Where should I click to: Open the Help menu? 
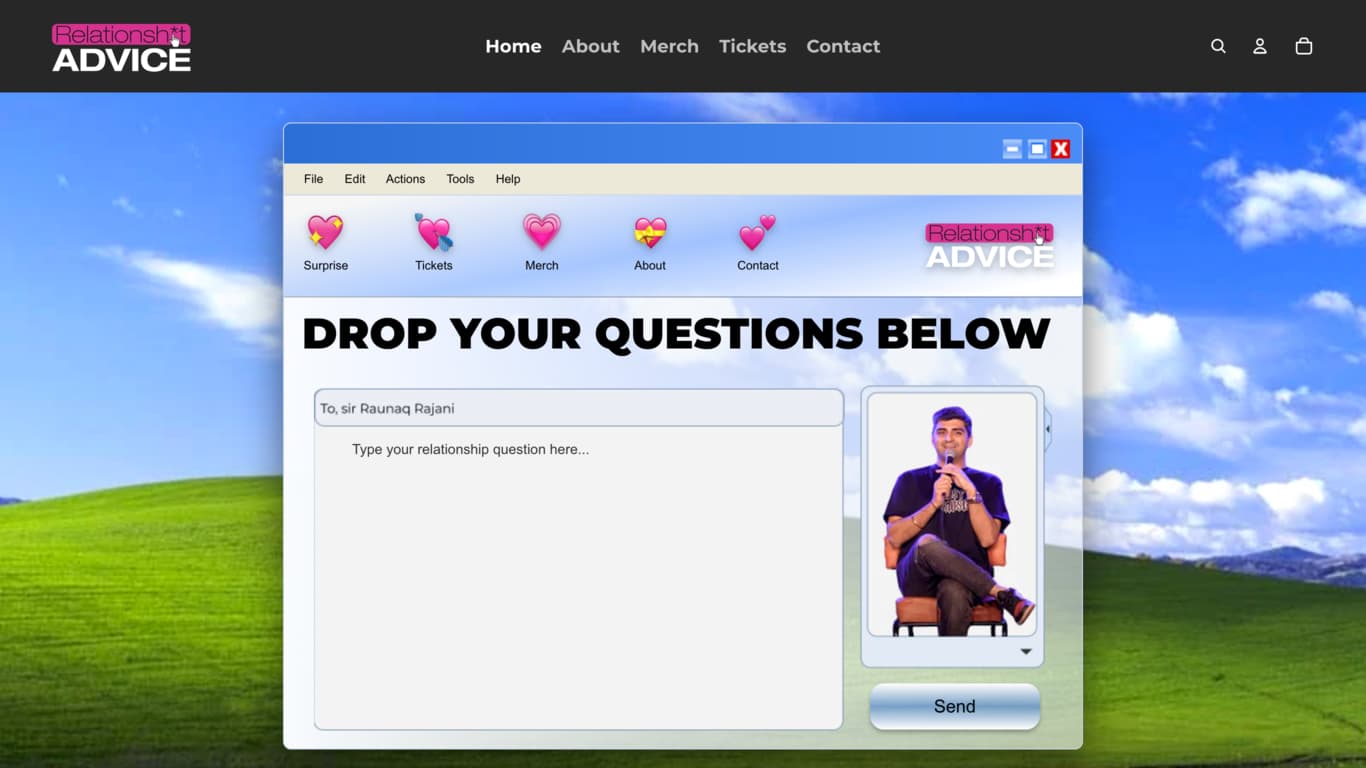click(x=508, y=179)
